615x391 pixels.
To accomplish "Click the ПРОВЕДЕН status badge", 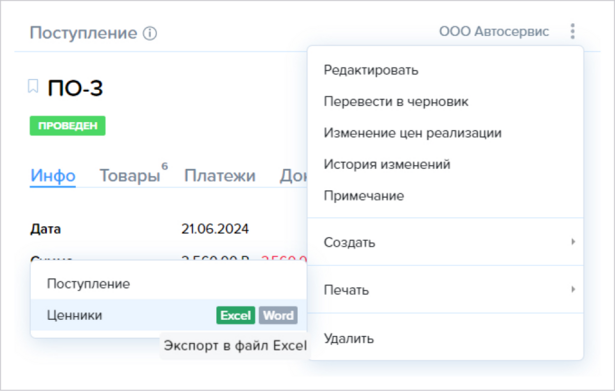I will click(67, 126).
